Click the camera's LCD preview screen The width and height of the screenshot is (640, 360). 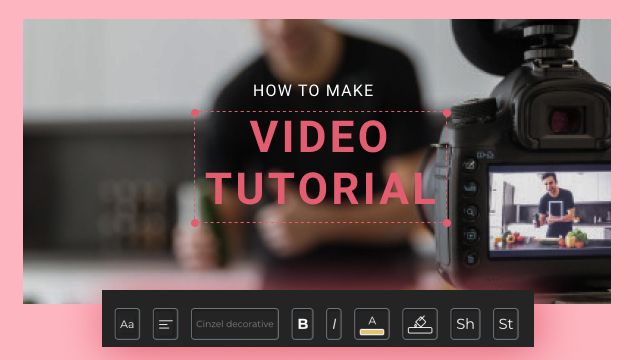[x=549, y=211]
